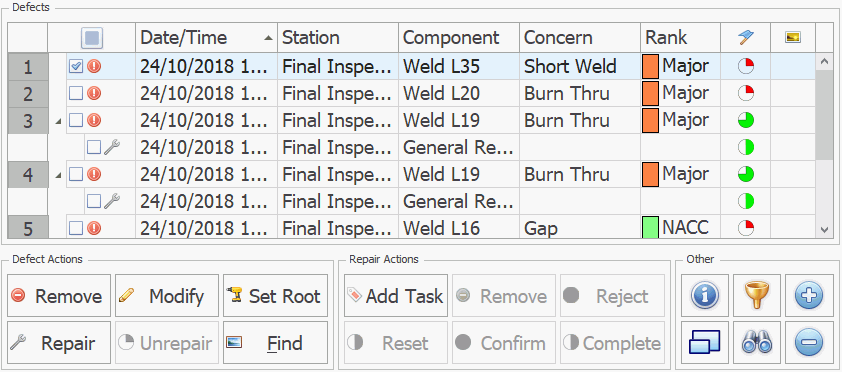Click the Add Task button
Screen dimensions: 842x372
[x=395, y=296]
